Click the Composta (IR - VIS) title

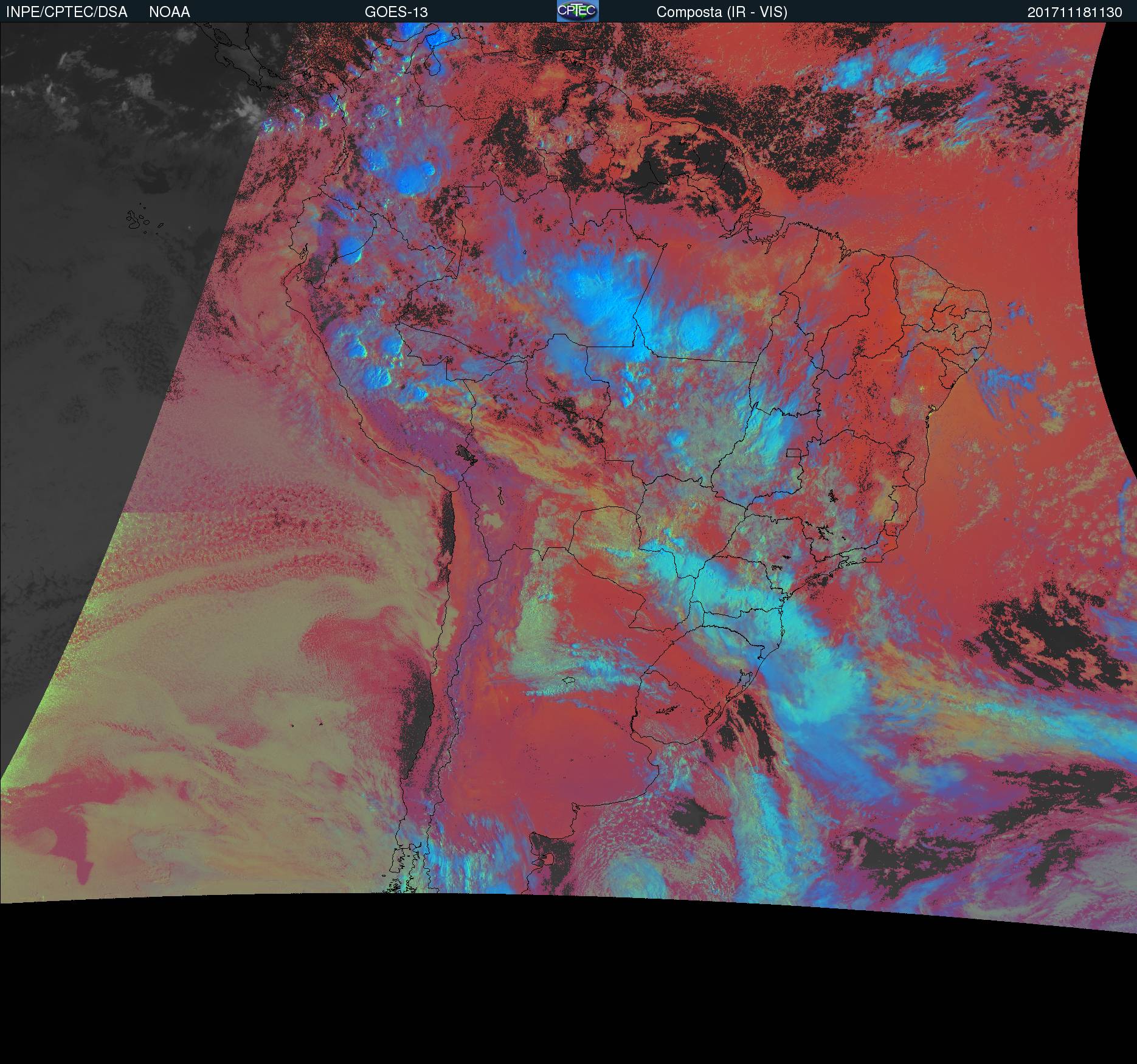tap(722, 12)
